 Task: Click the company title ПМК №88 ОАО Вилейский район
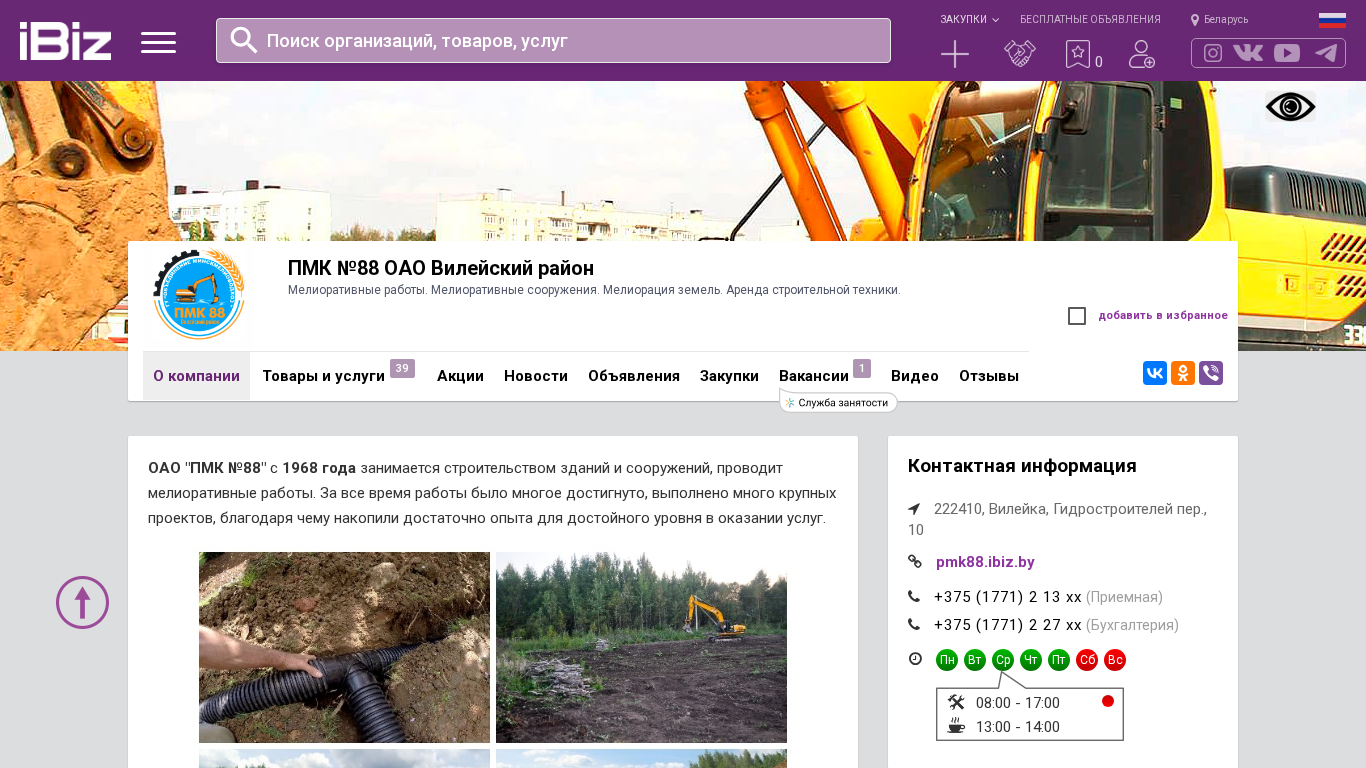coord(441,268)
